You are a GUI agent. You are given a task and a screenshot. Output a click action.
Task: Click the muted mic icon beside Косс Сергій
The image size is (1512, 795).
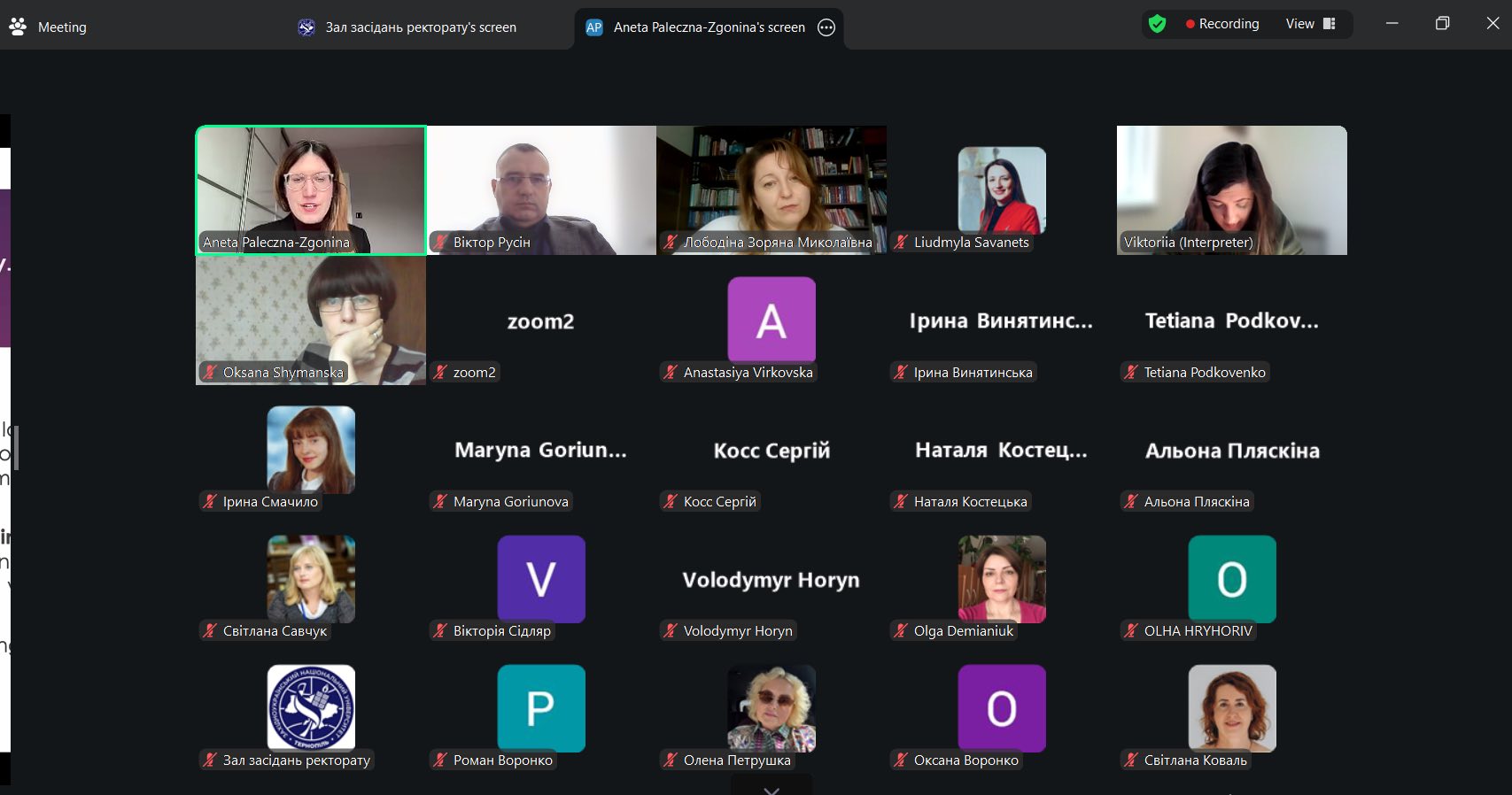click(x=671, y=502)
